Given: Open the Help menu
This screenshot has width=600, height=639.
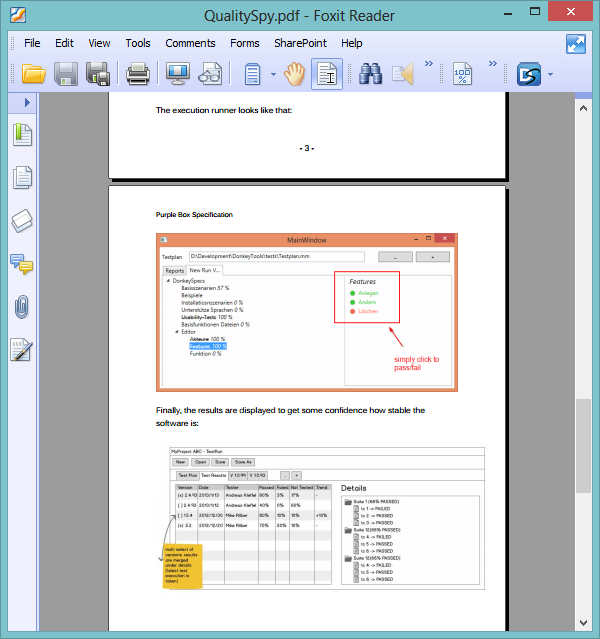Looking at the screenshot, I should pyautogui.click(x=352, y=43).
